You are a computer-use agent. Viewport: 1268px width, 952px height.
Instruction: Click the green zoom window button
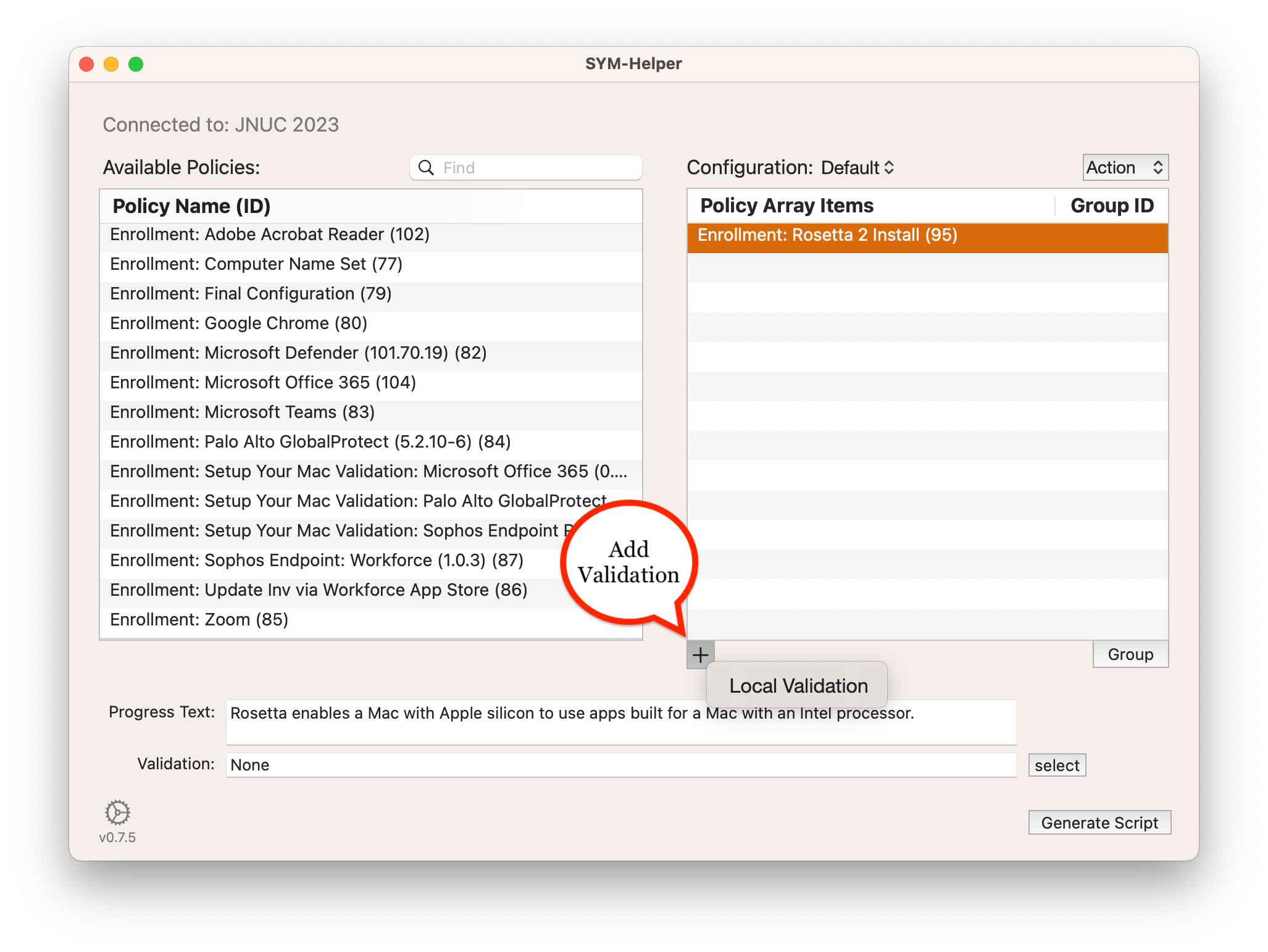tap(136, 64)
